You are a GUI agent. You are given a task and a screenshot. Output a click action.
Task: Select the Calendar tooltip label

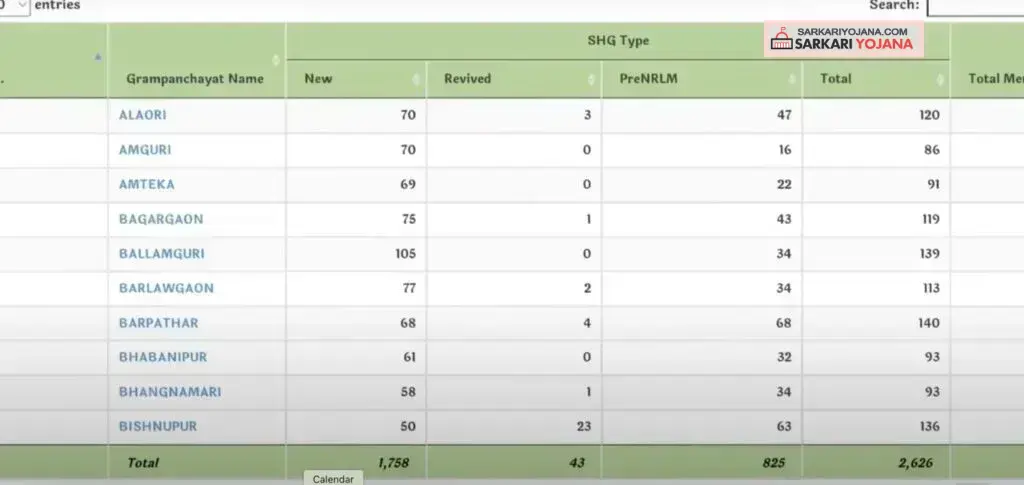(x=333, y=479)
